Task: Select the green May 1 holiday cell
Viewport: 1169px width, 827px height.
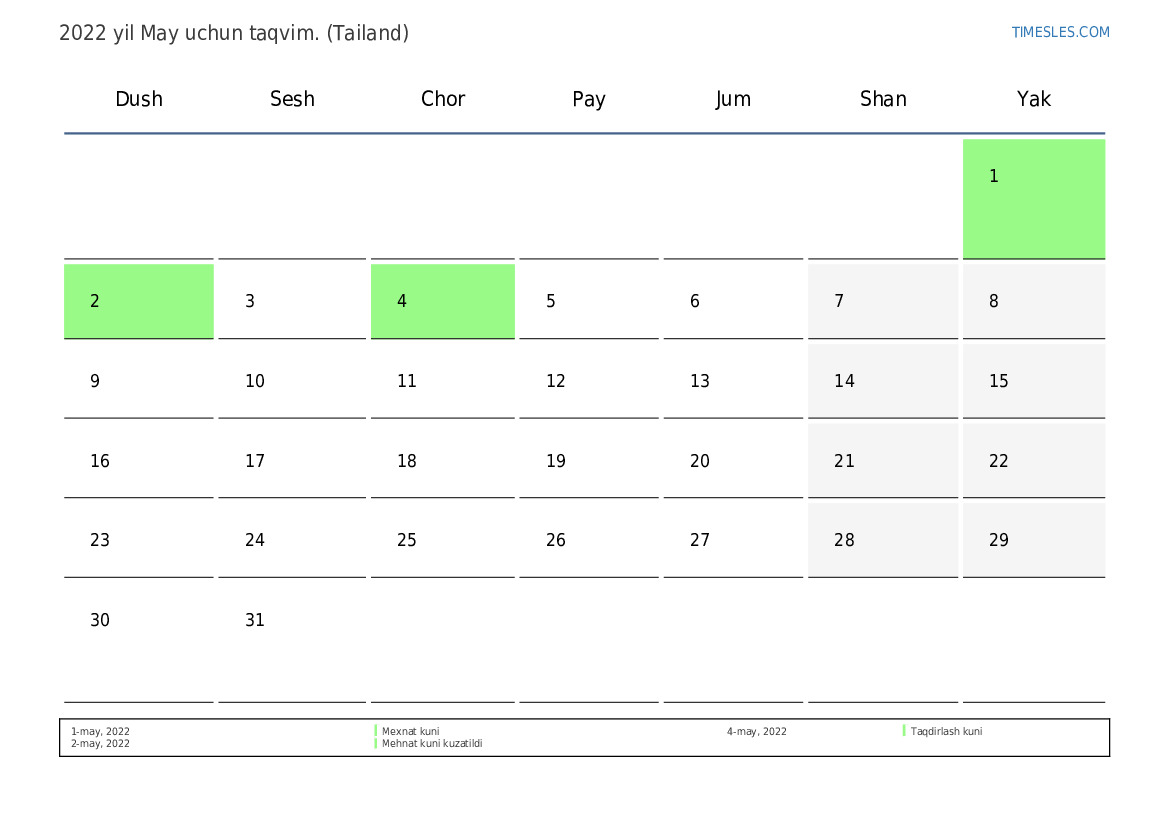Action: point(1033,198)
